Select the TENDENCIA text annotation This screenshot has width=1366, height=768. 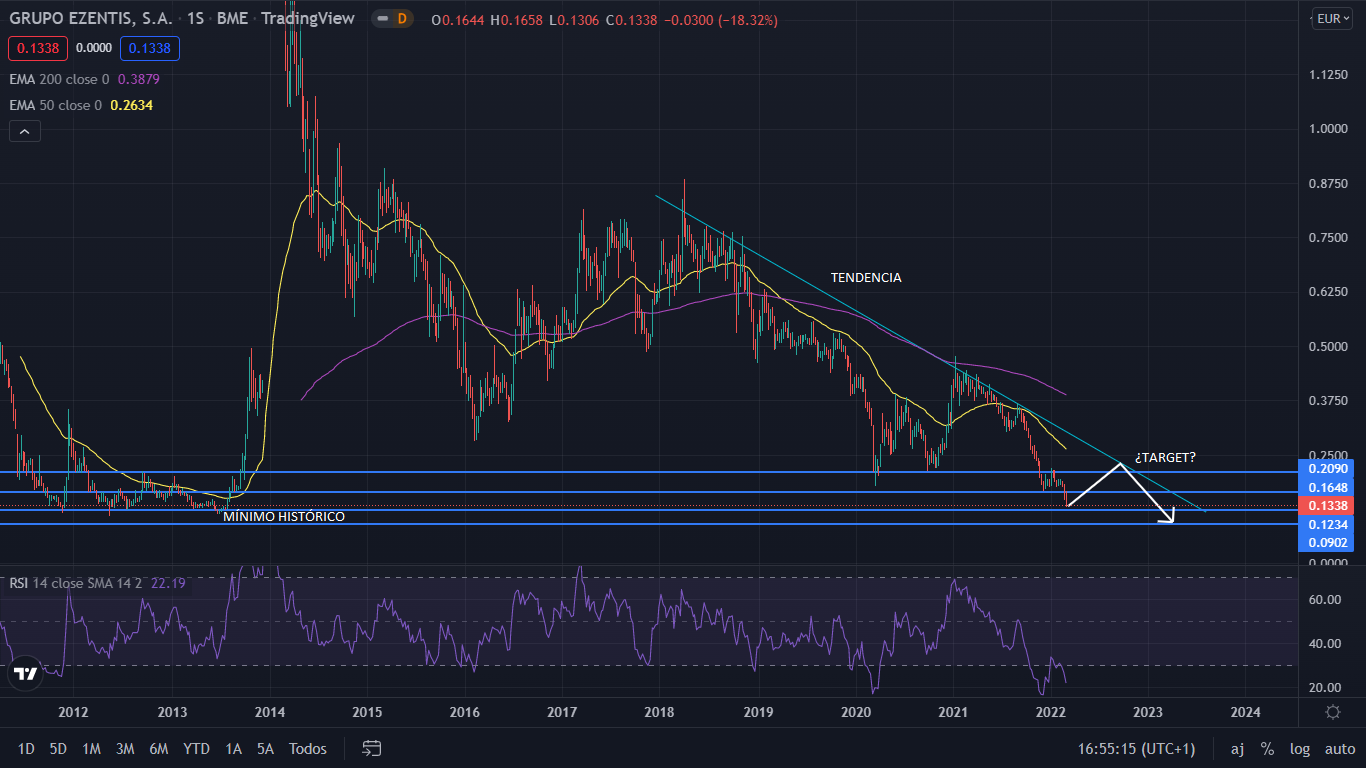pos(865,278)
